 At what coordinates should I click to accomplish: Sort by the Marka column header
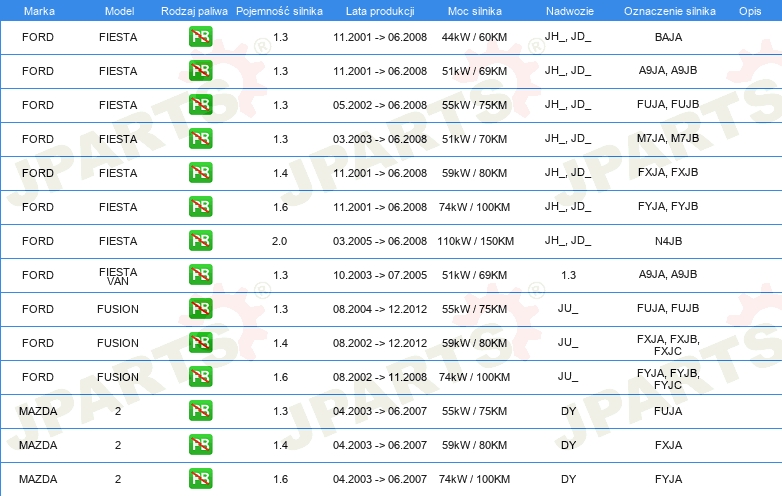click(x=39, y=10)
